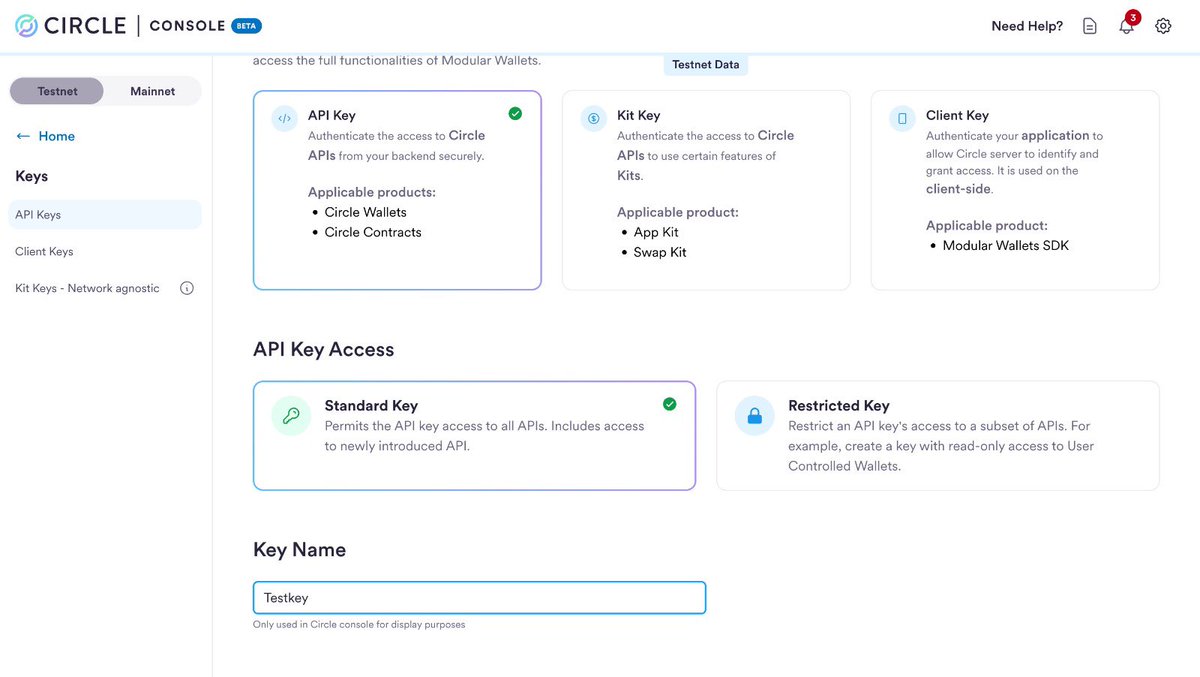The width and height of the screenshot is (1200, 677).
Task: Select the Client Key card
Action: pyautogui.click(x=1015, y=190)
